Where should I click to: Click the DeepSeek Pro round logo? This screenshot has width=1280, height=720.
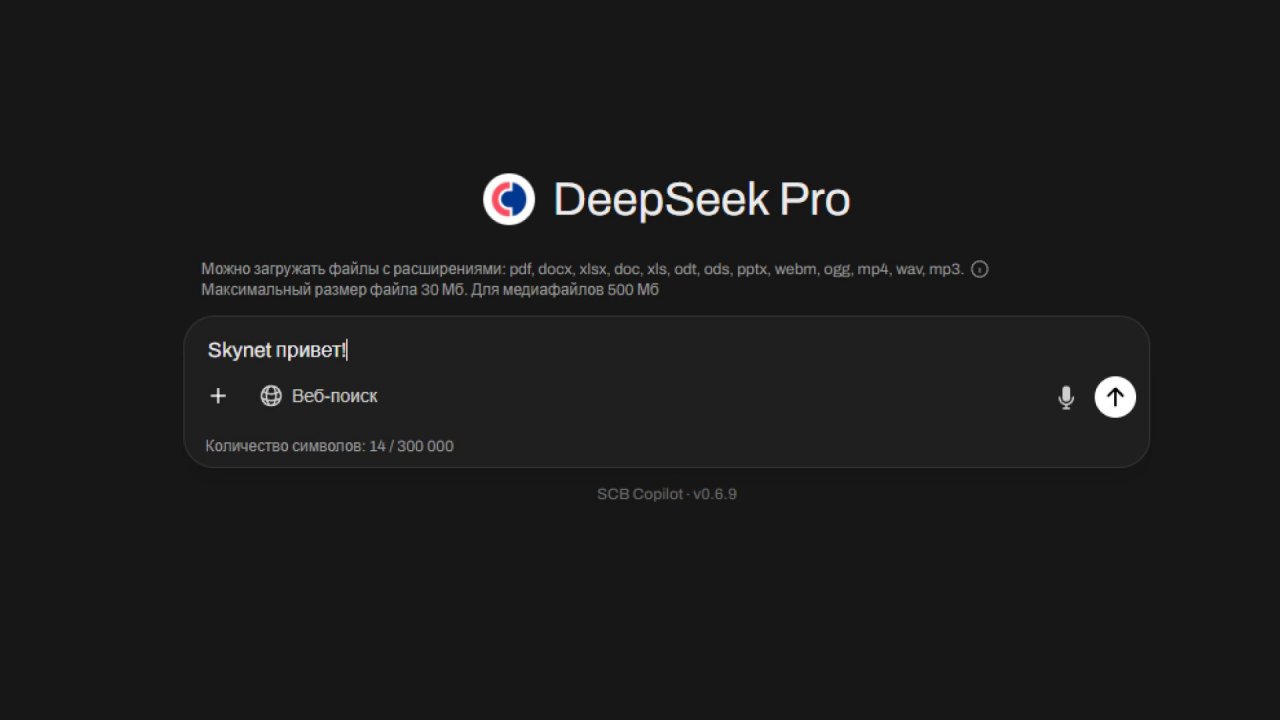pyautogui.click(x=509, y=199)
